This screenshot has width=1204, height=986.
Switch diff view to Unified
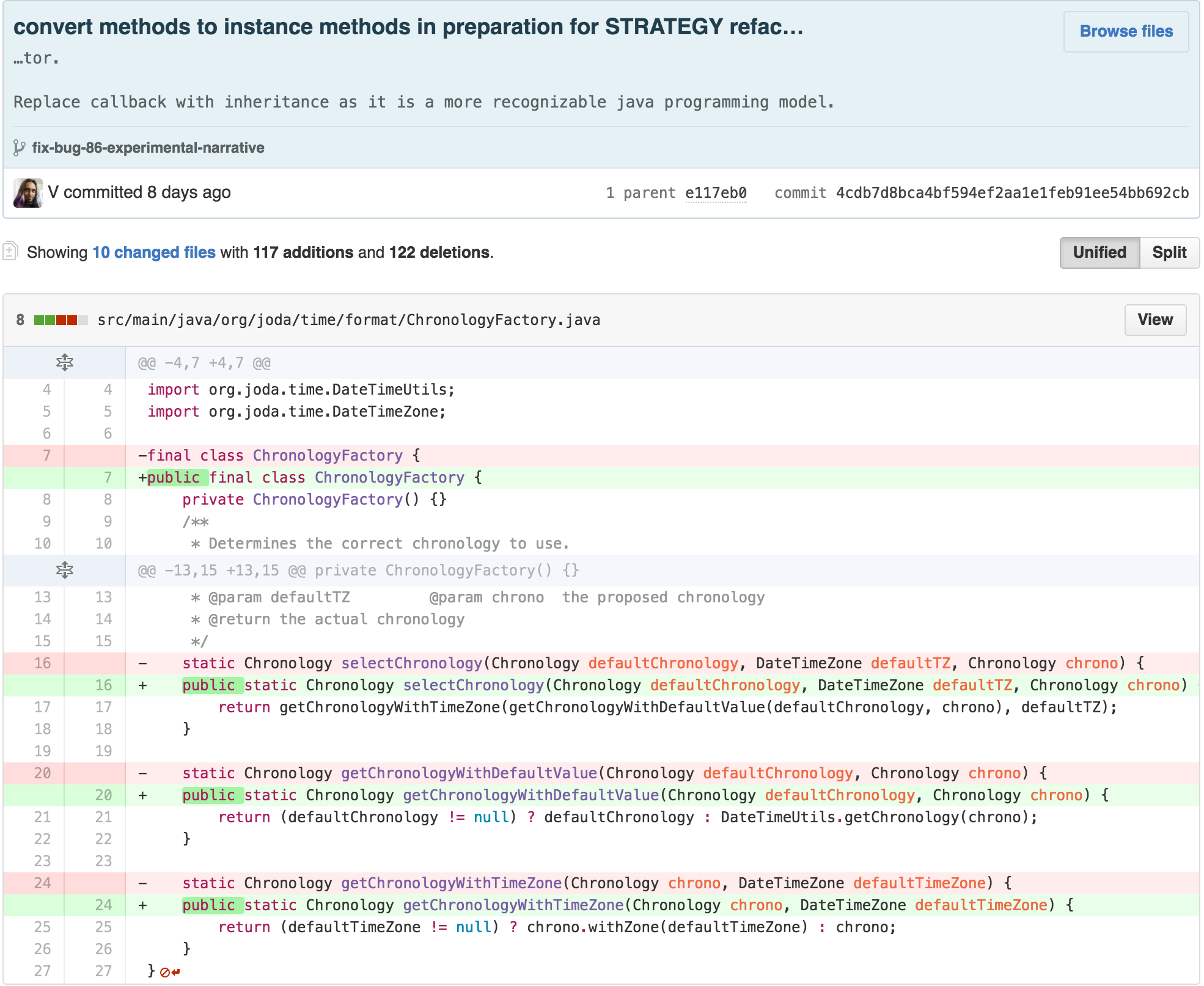[x=1099, y=252]
